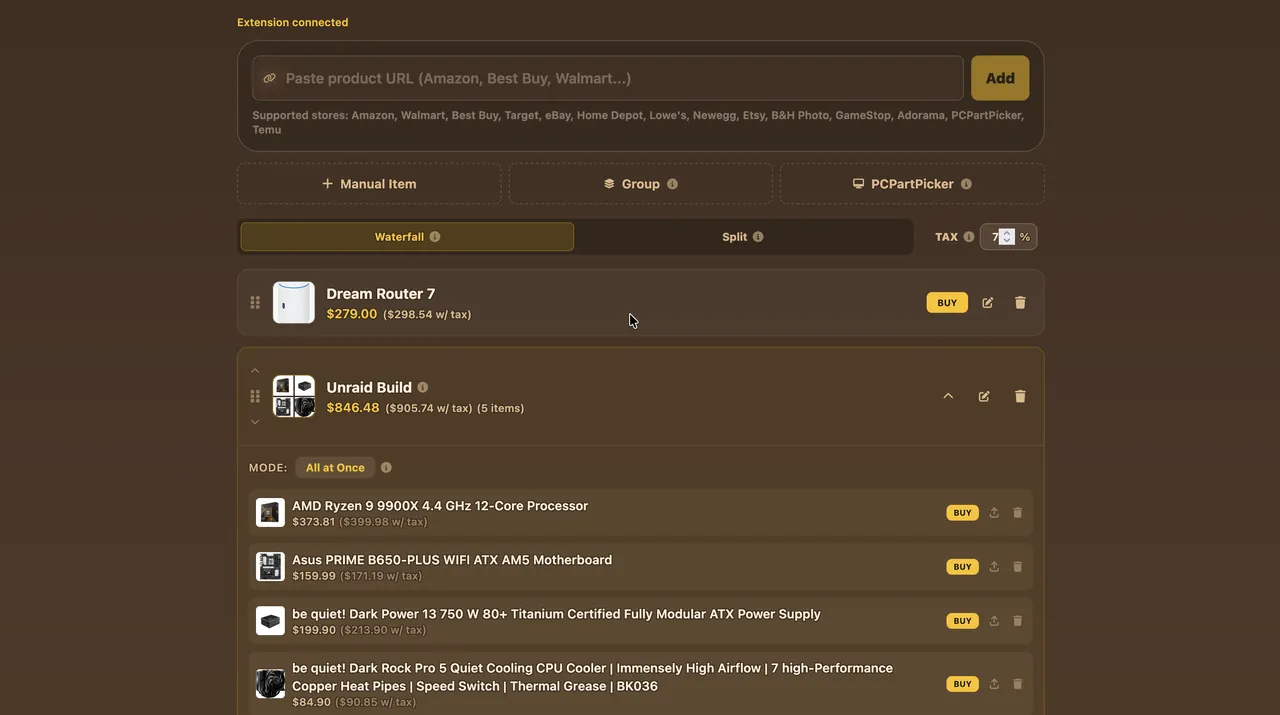The height and width of the screenshot is (715, 1280).
Task: Click the Dark Rock Pro 5 thumbnail
Action: (270, 684)
